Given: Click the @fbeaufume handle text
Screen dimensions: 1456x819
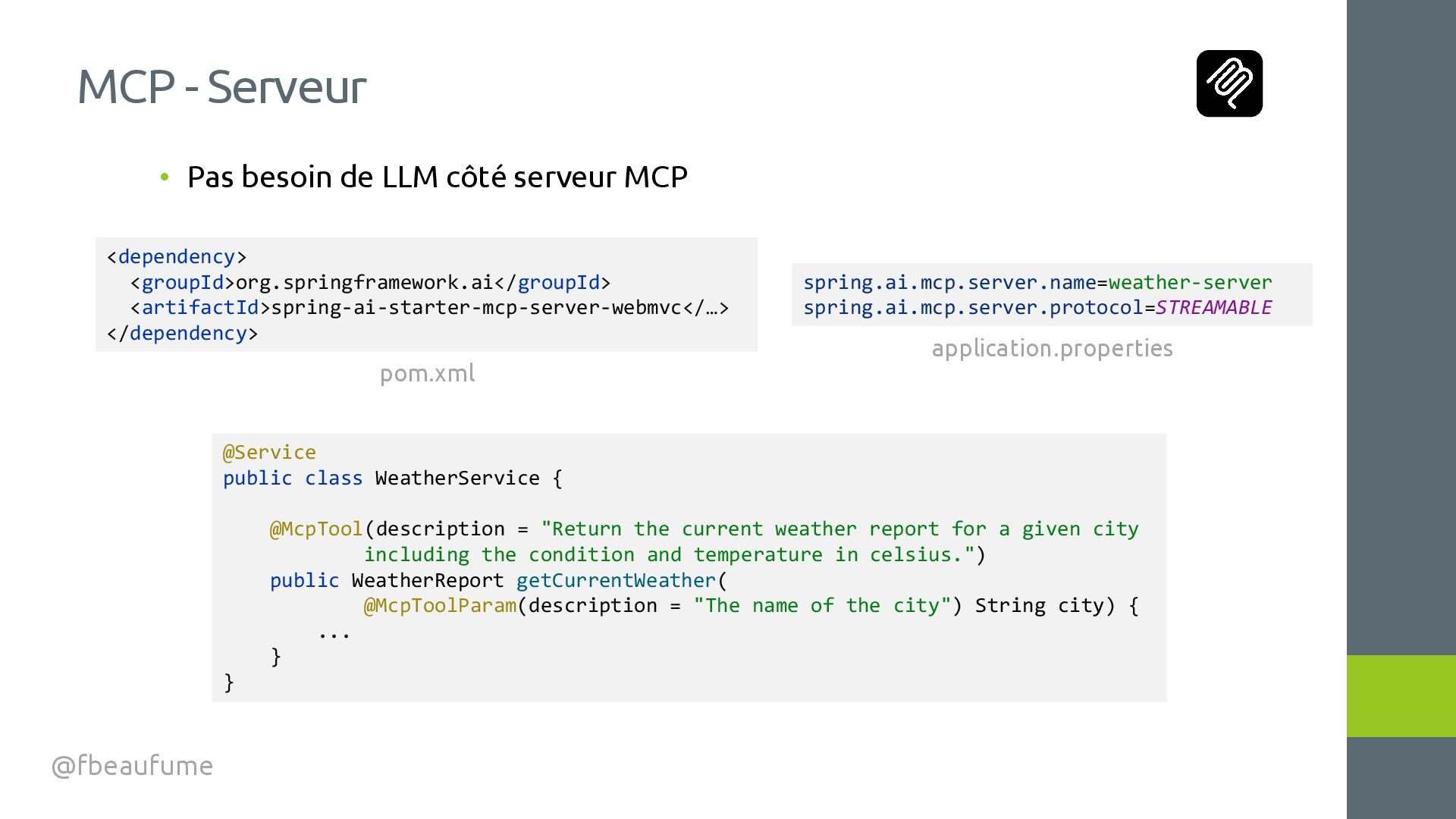Looking at the screenshot, I should click(132, 765).
